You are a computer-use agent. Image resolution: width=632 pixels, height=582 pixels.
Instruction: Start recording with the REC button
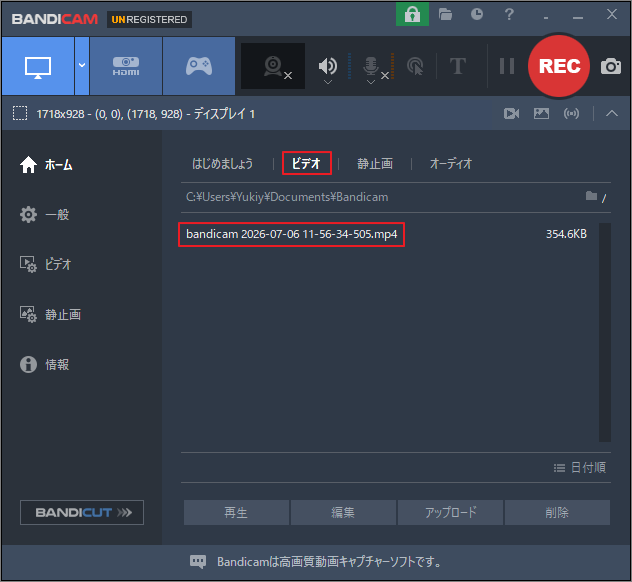559,66
